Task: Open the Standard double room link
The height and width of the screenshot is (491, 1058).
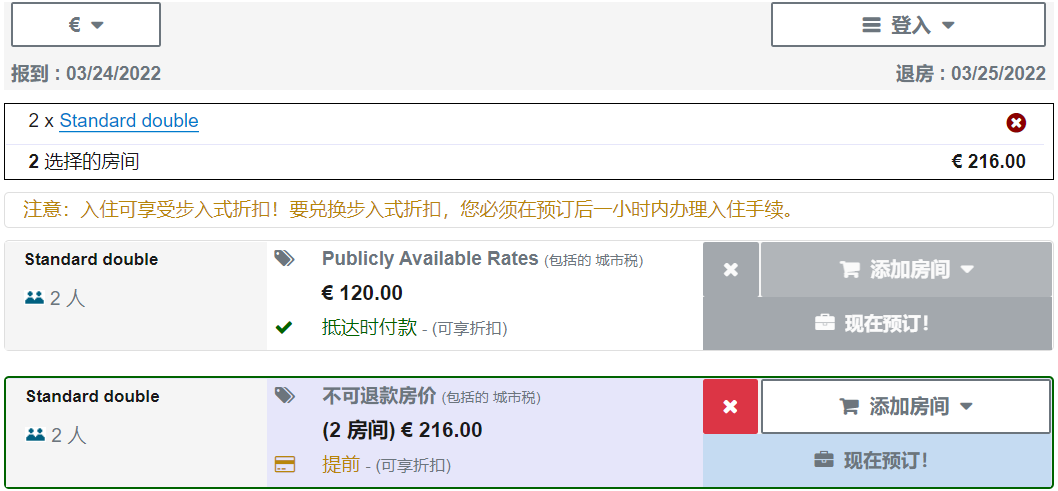Action: pos(129,121)
